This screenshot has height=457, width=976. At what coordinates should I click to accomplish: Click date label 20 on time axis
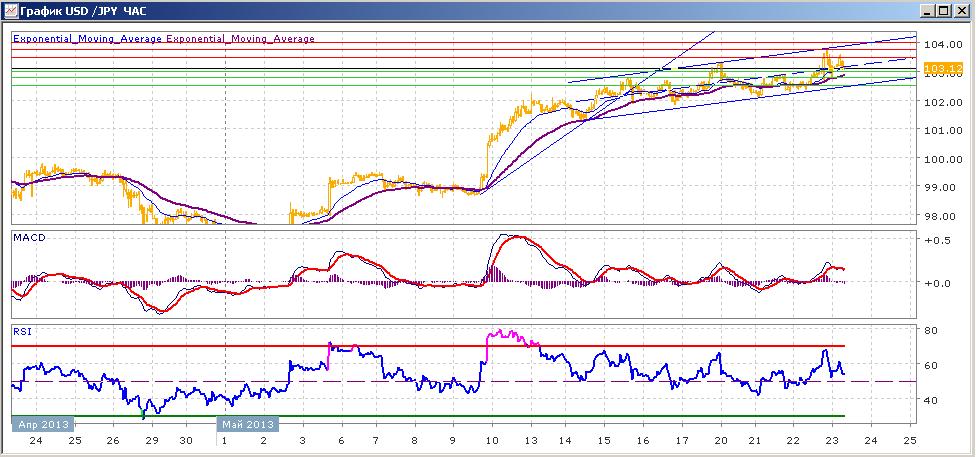(721, 440)
